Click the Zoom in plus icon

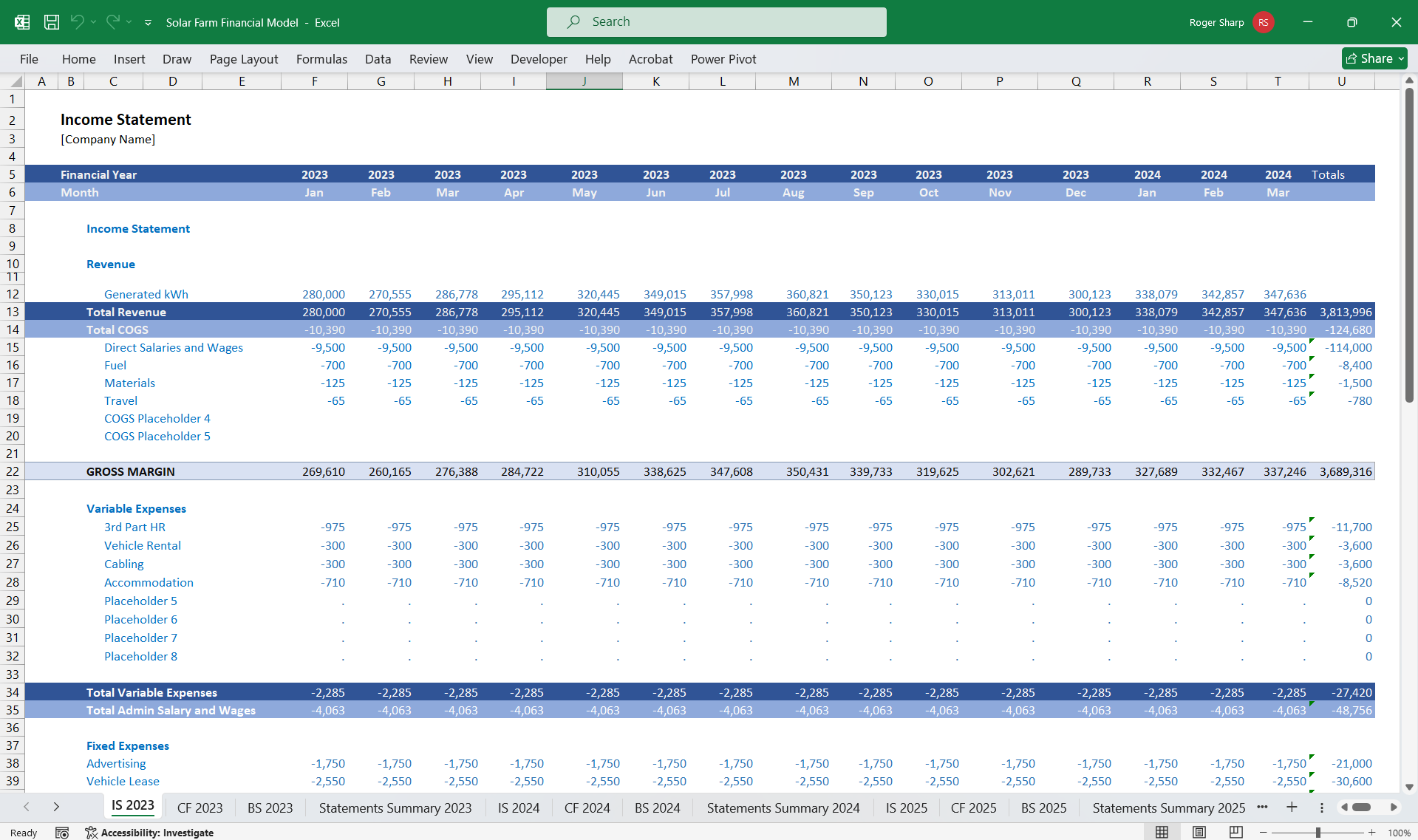pyautogui.click(x=1371, y=833)
